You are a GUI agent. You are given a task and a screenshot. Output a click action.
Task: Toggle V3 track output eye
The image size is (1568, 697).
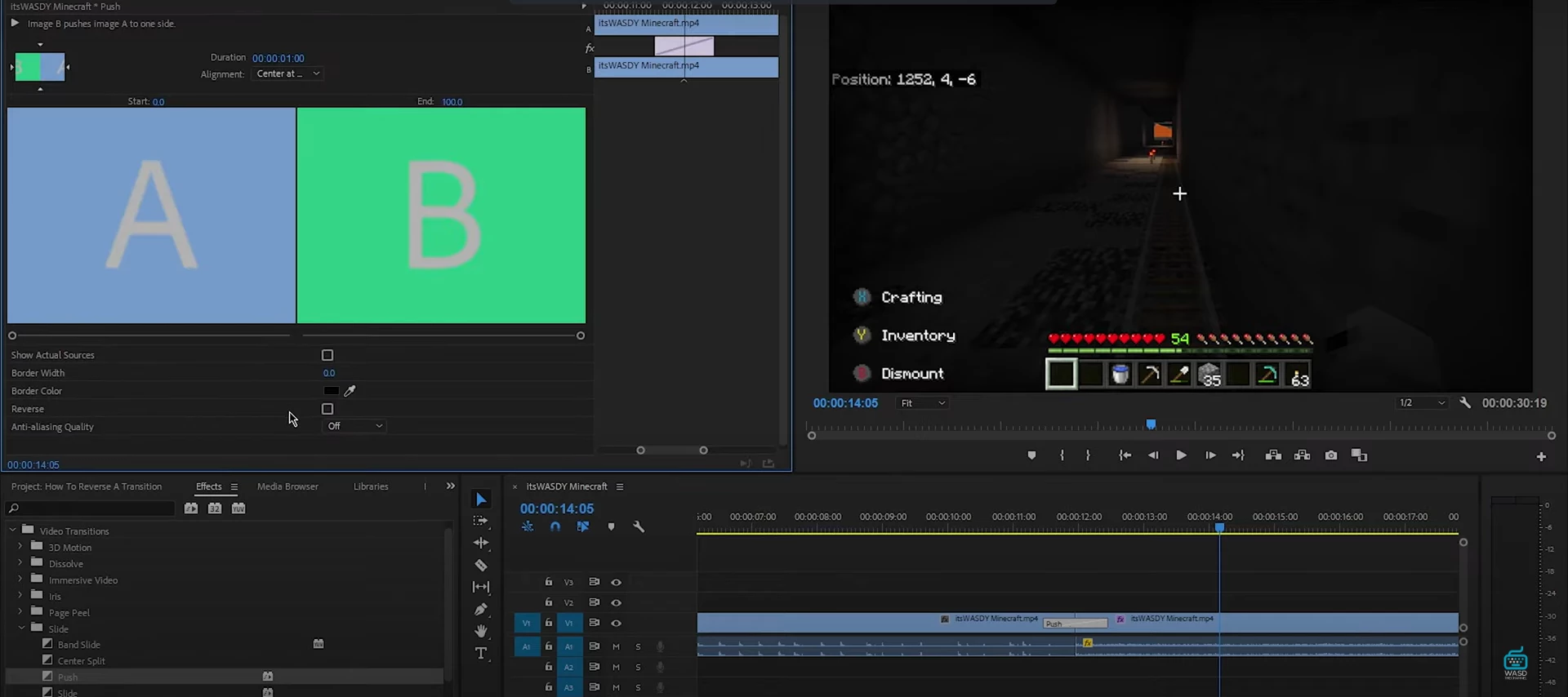pos(617,582)
